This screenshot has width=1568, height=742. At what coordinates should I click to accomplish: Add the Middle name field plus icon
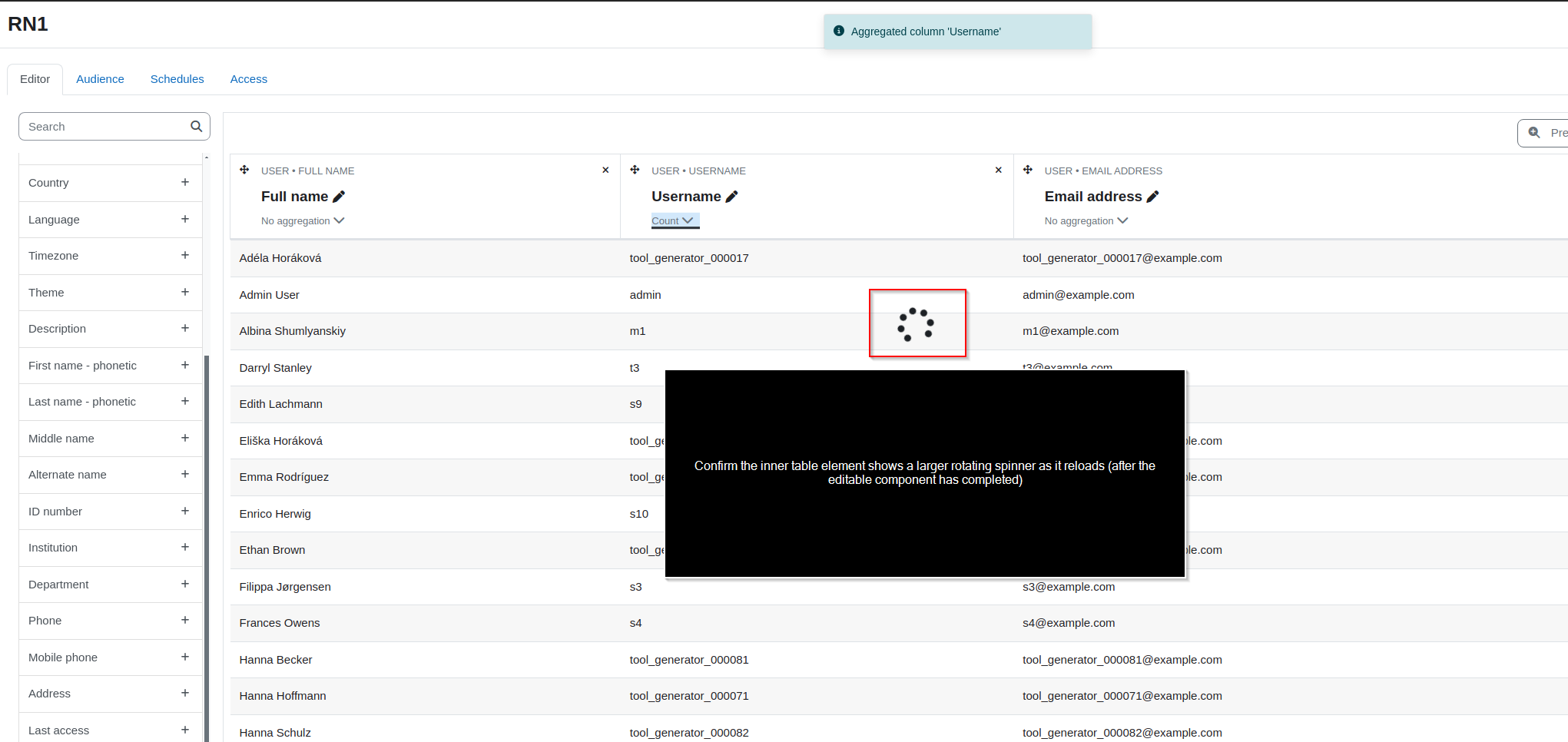pyautogui.click(x=185, y=438)
